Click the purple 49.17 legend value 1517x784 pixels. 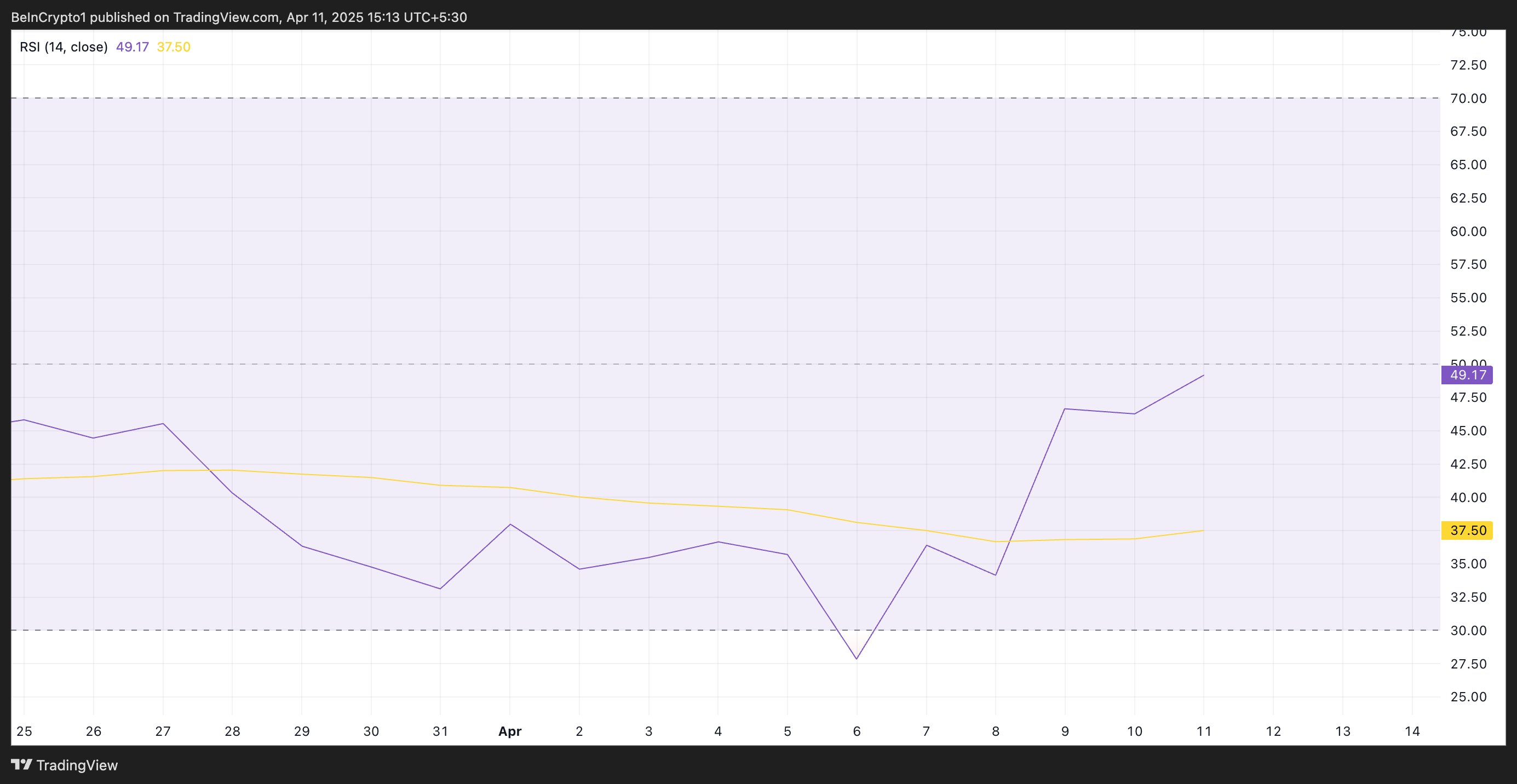[x=132, y=47]
